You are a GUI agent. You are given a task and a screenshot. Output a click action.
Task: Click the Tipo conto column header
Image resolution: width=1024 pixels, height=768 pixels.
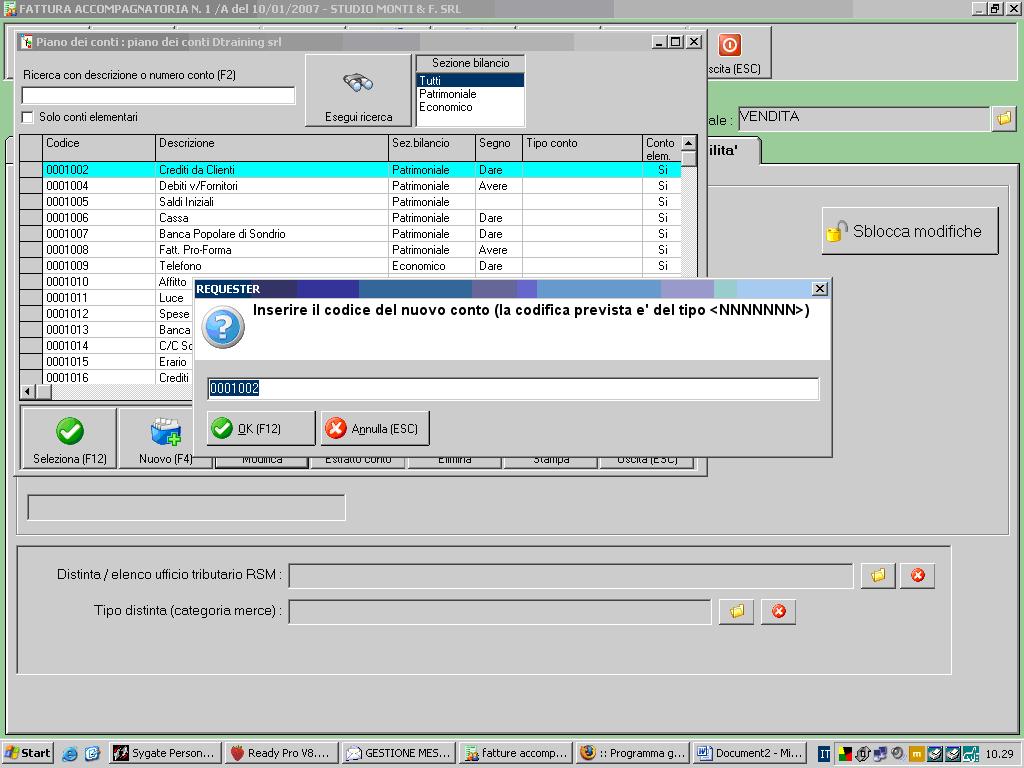coord(583,148)
